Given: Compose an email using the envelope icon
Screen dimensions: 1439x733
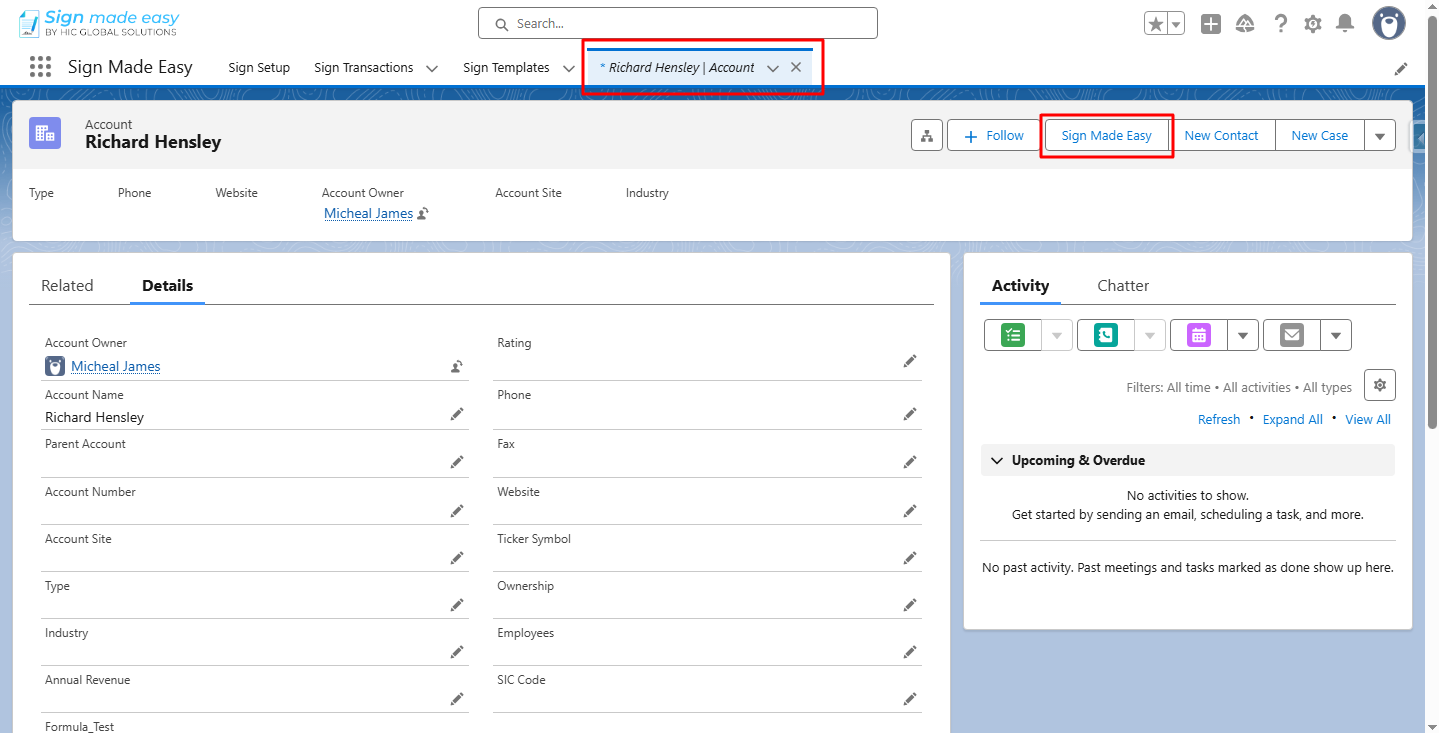Looking at the screenshot, I should click(x=1290, y=335).
